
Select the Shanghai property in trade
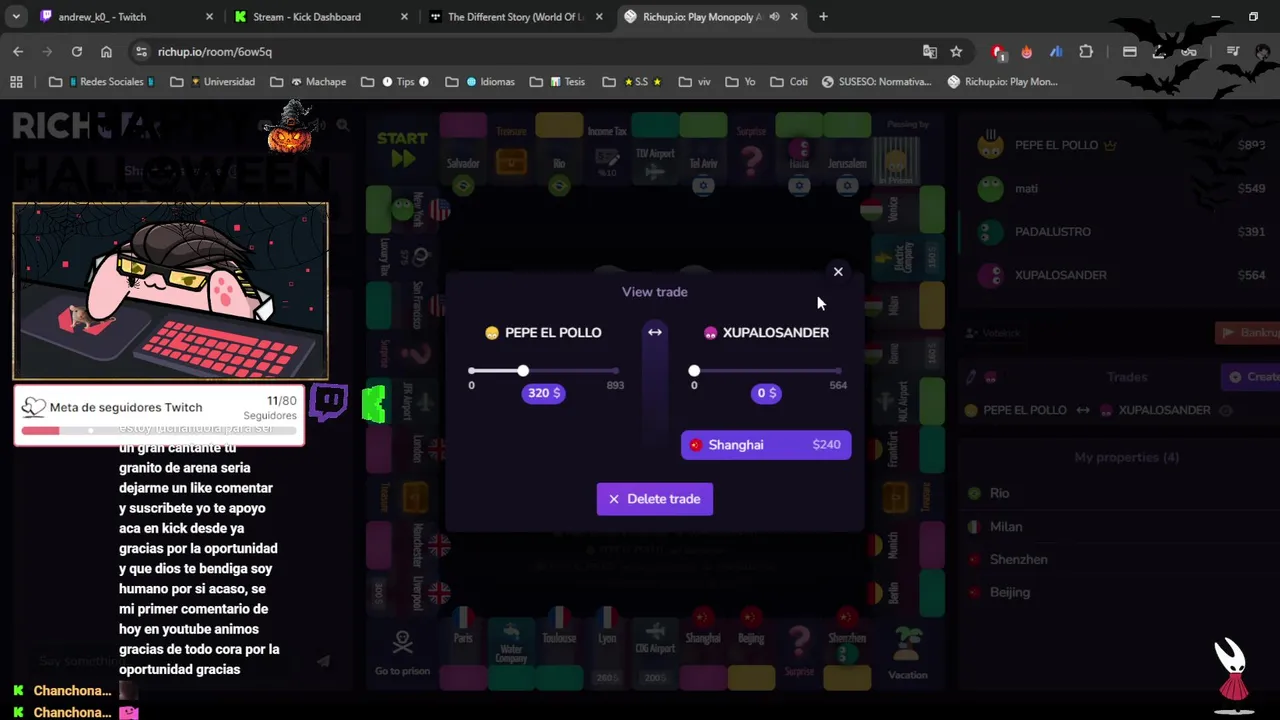pyautogui.click(x=766, y=445)
